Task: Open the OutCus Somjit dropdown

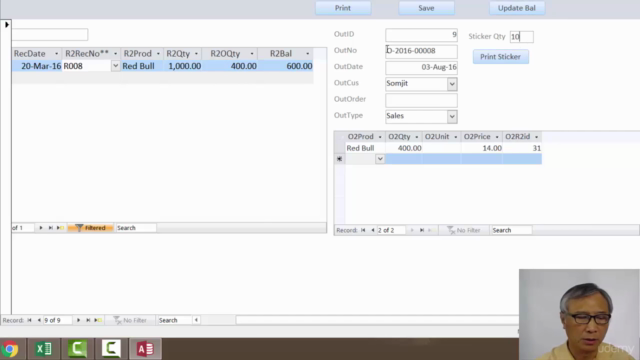Action: [x=452, y=84]
